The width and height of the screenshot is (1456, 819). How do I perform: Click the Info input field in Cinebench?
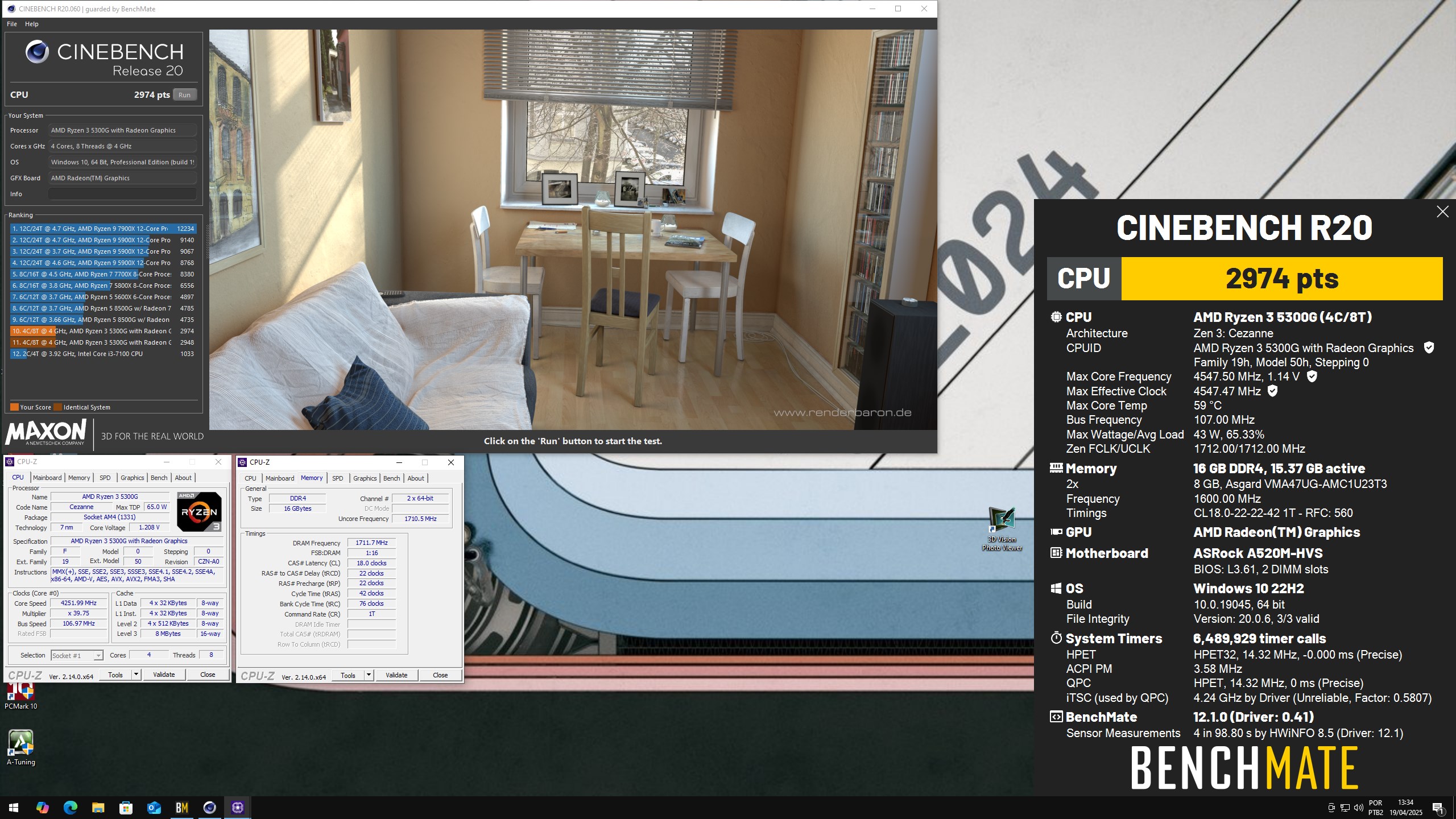tap(122, 194)
